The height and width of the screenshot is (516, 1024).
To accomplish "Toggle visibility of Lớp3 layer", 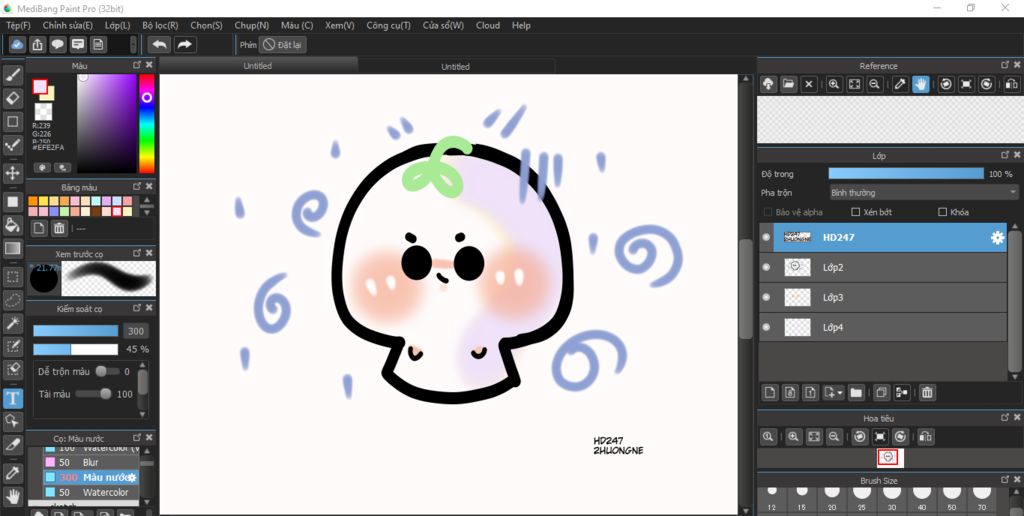I will (x=766, y=297).
